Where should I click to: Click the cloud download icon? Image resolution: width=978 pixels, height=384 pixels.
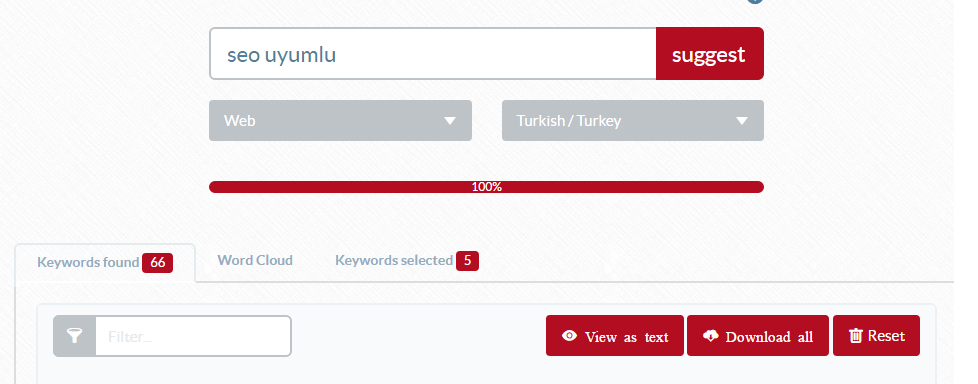pyautogui.click(x=710, y=336)
